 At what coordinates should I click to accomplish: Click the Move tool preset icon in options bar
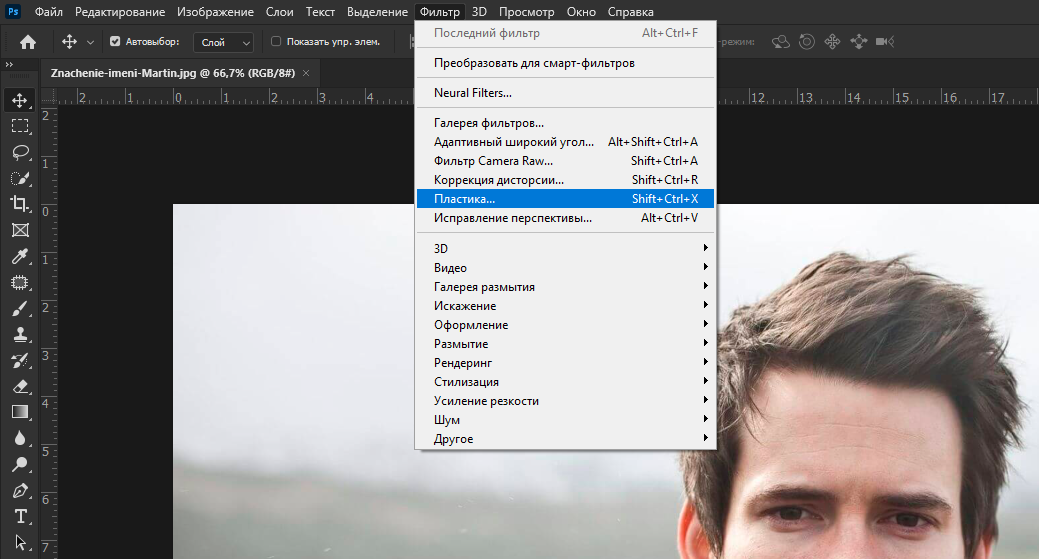click(70, 42)
